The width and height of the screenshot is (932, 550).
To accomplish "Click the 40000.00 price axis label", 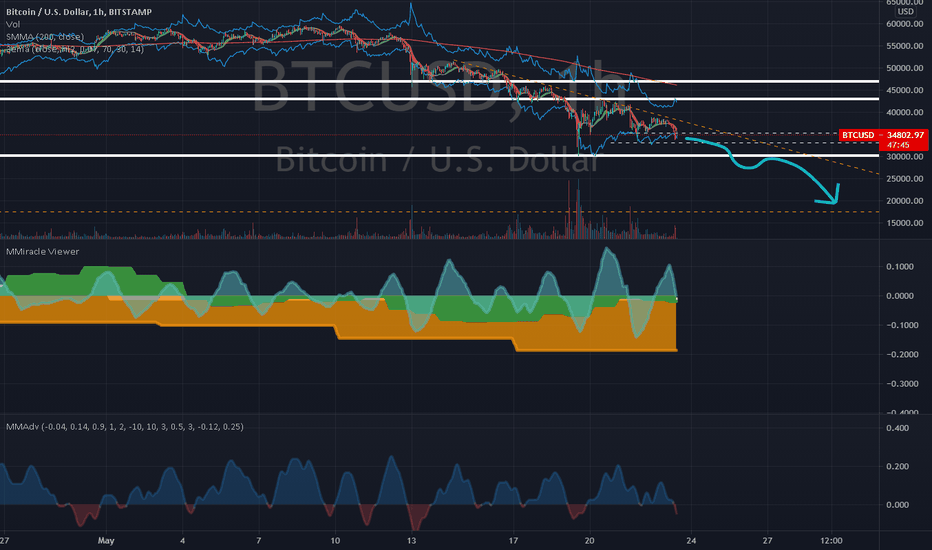I will click(x=905, y=112).
